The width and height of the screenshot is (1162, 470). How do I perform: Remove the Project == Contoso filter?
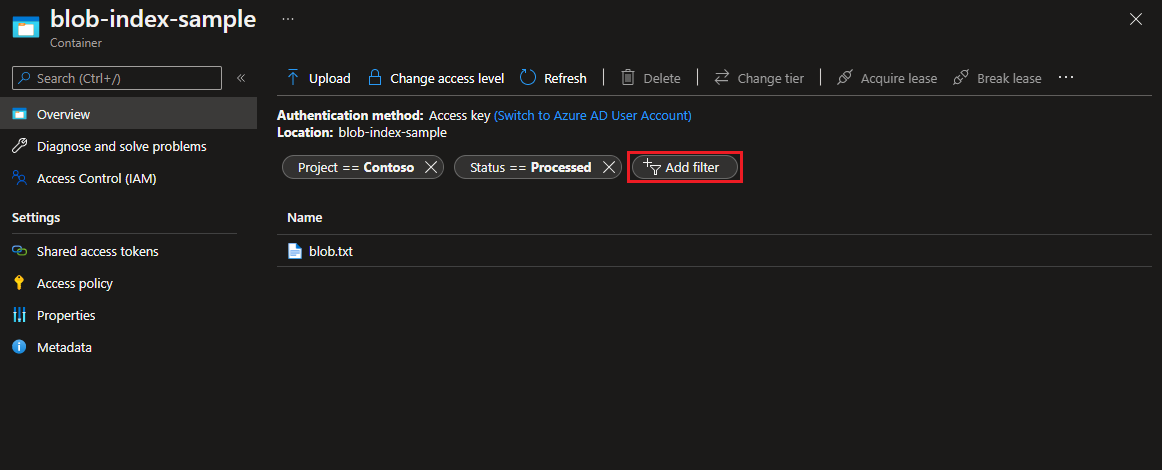(x=431, y=168)
